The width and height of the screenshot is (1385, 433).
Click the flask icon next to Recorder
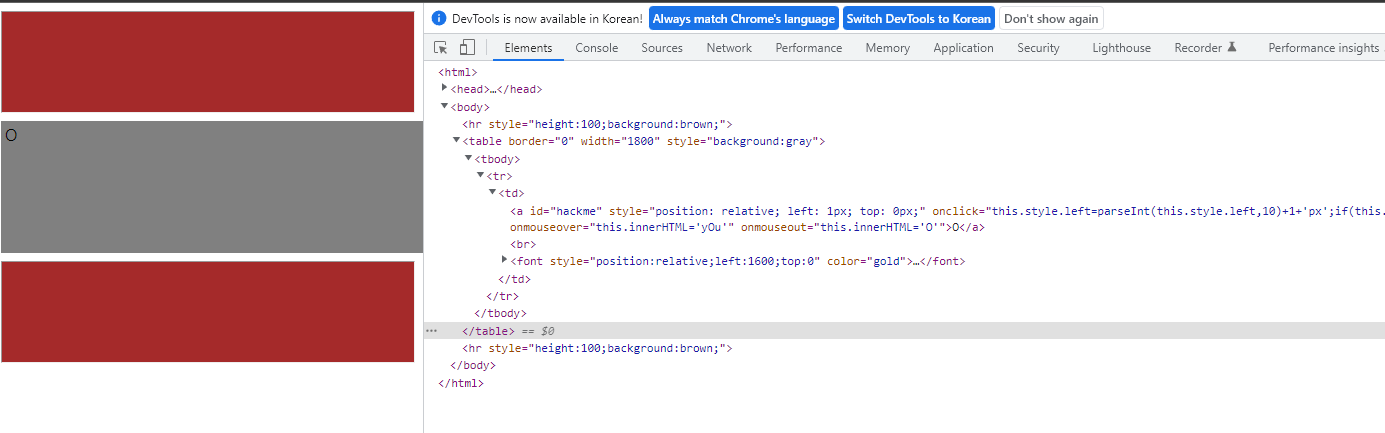tap(1232, 47)
